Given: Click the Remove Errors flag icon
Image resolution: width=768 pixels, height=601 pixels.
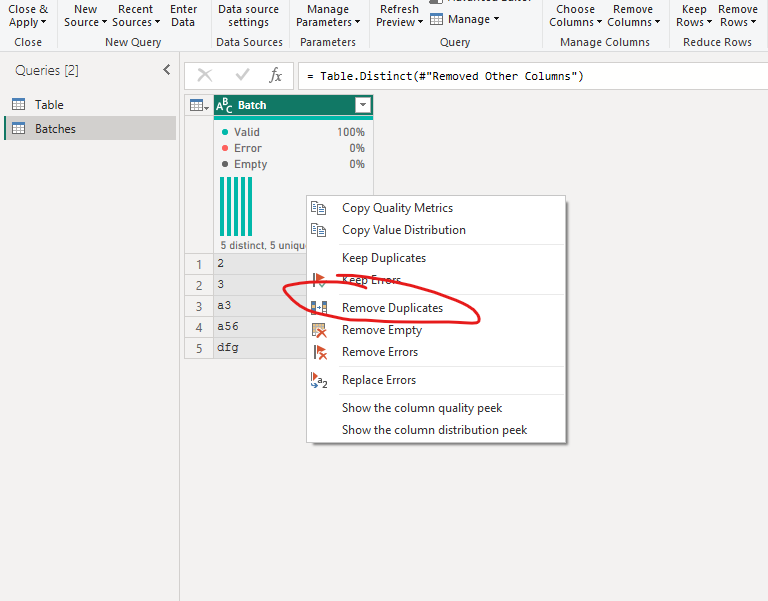Looking at the screenshot, I should 320,352.
